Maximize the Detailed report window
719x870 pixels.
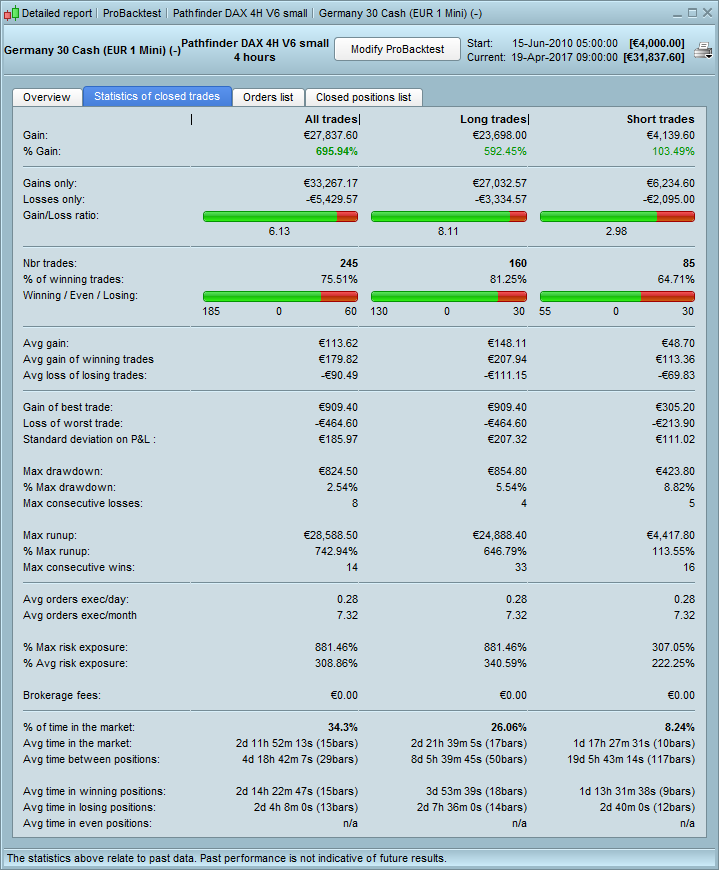692,13
